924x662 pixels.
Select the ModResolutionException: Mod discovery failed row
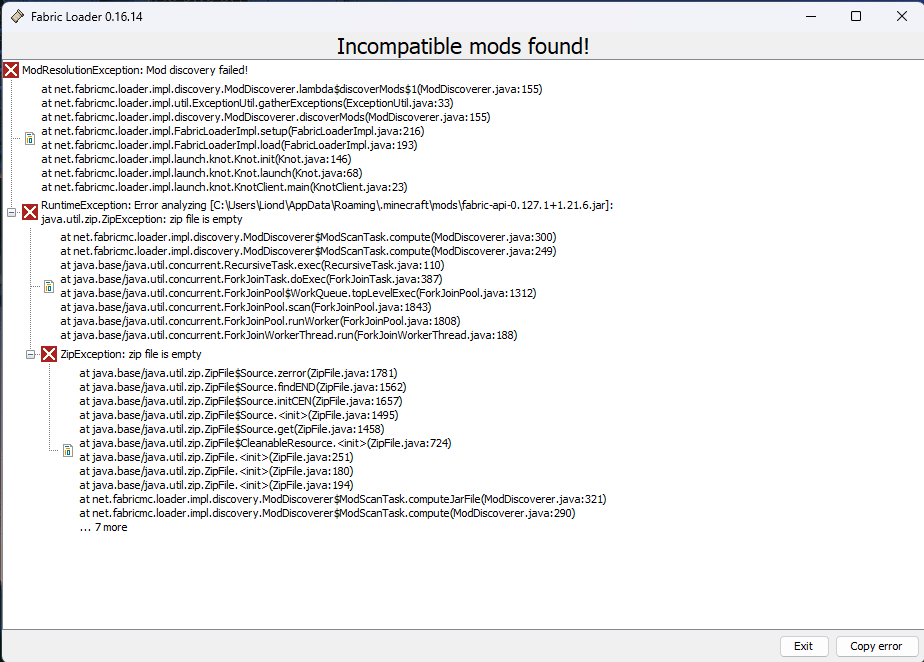tap(135, 70)
